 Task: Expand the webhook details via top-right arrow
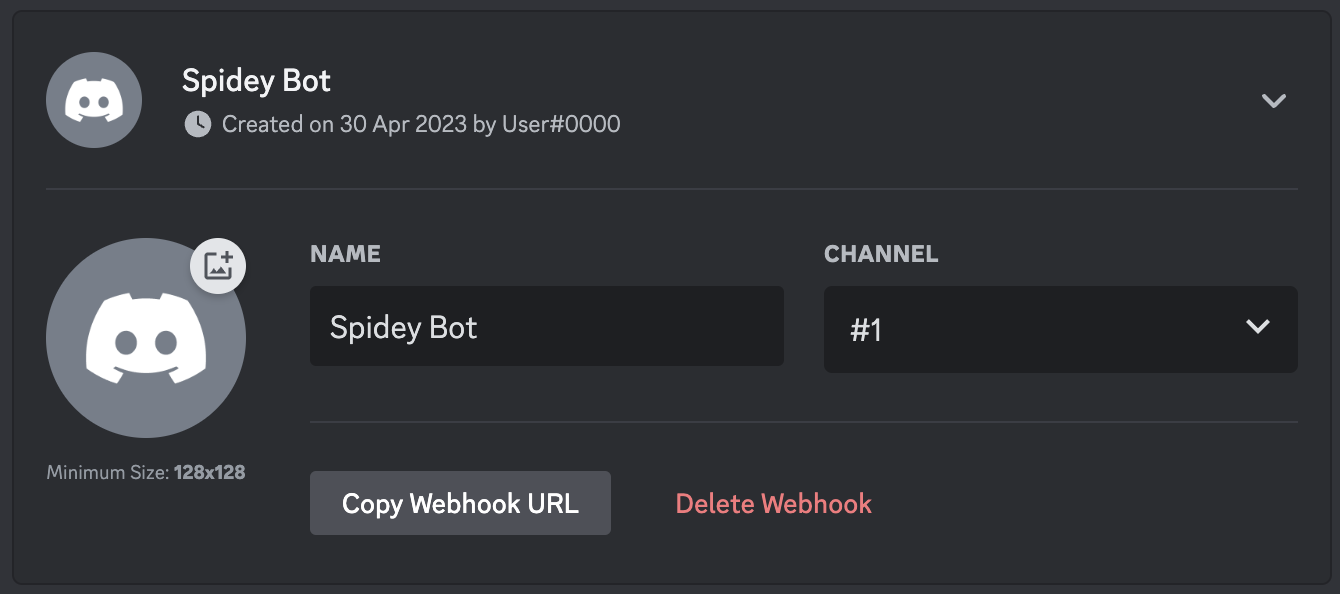tap(1274, 100)
